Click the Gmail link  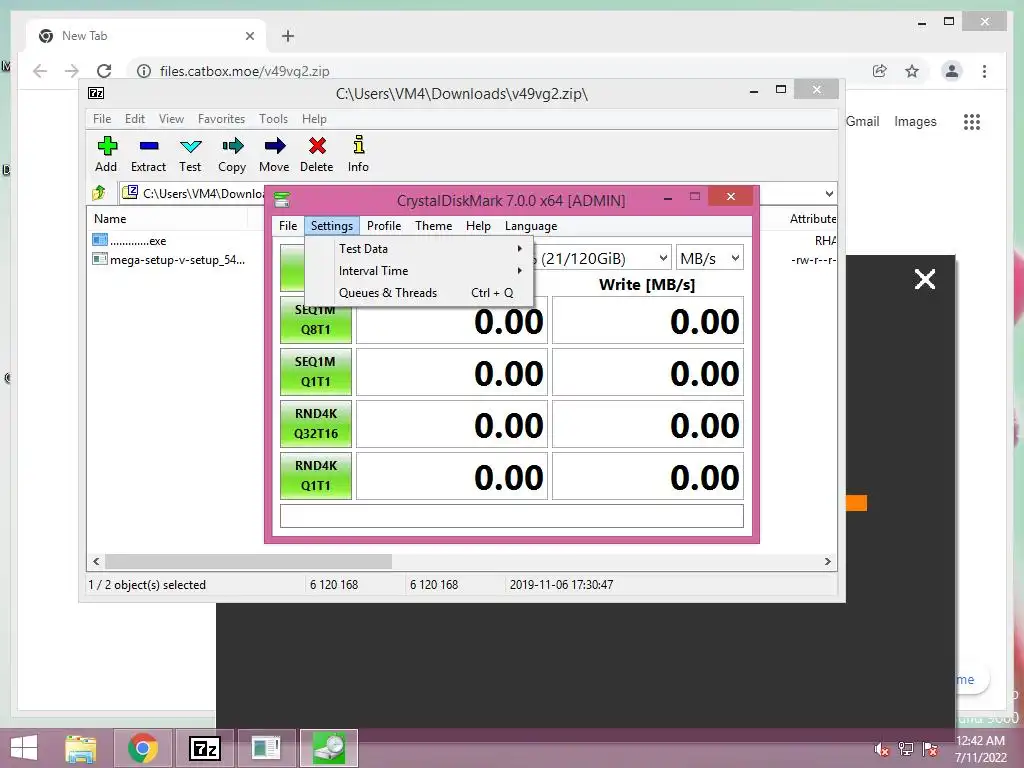(x=863, y=121)
